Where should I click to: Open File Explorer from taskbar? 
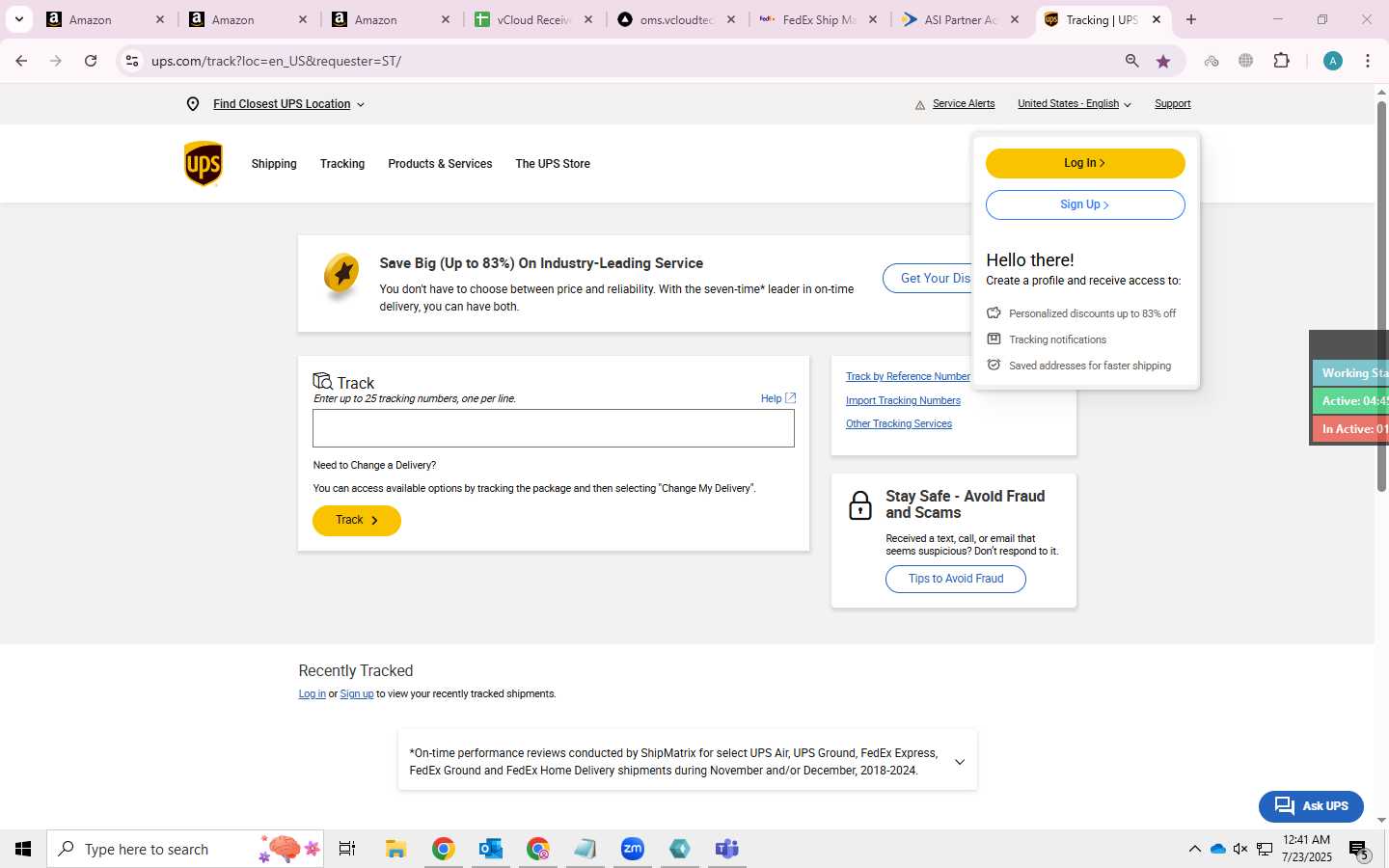point(395,849)
